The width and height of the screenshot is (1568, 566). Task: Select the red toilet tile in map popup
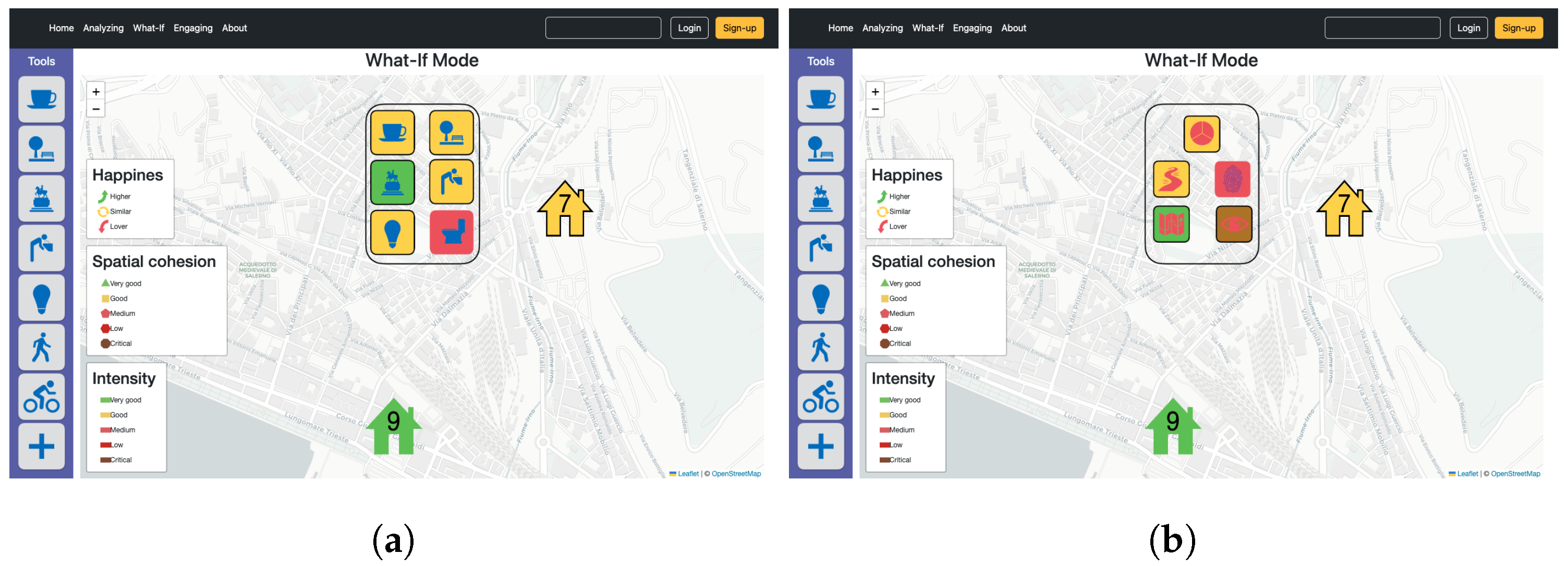tap(451, 232)
